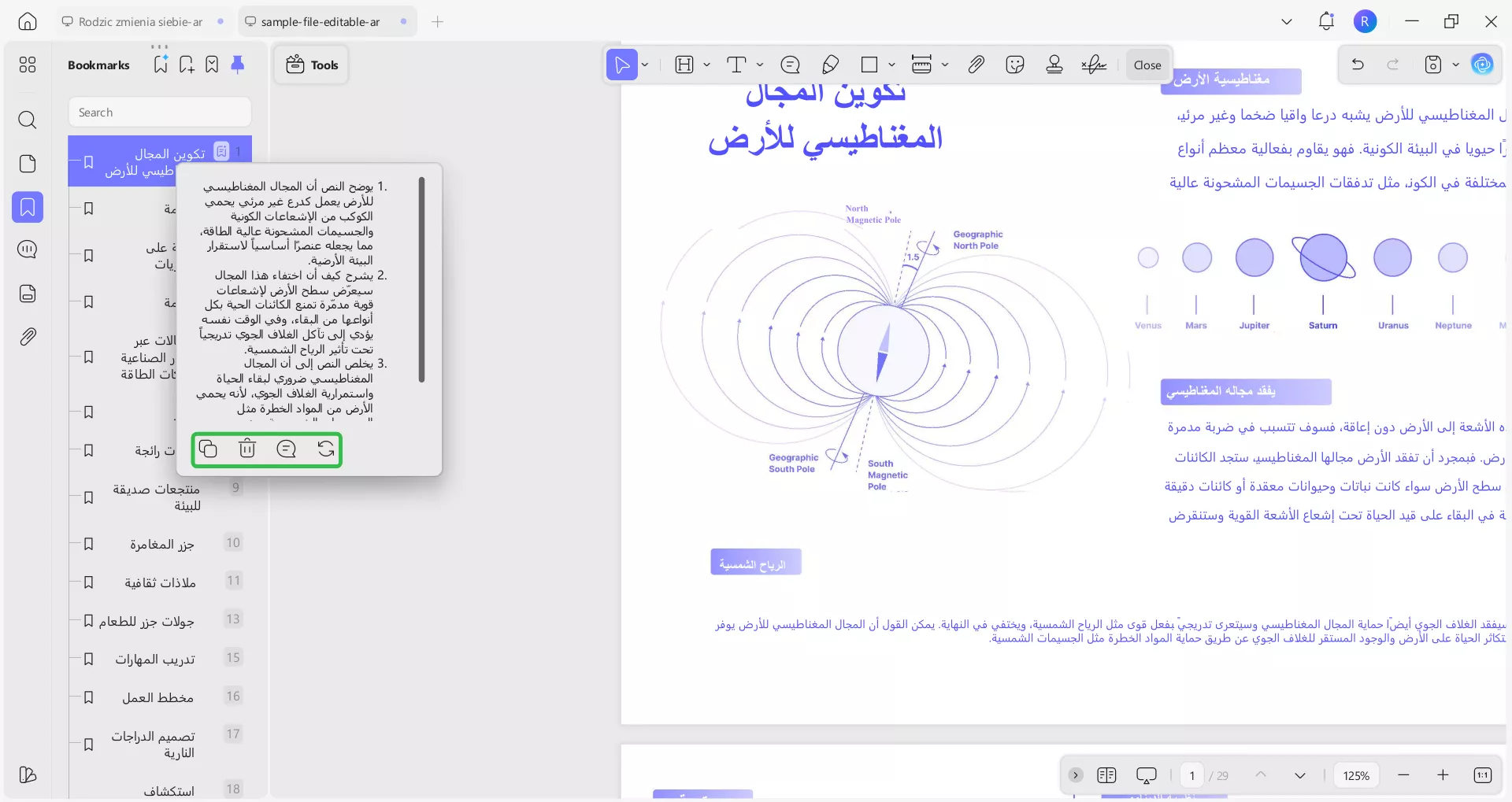Open the comment callout tool
The image size is (1512, 802).
[x=791, y=65]
